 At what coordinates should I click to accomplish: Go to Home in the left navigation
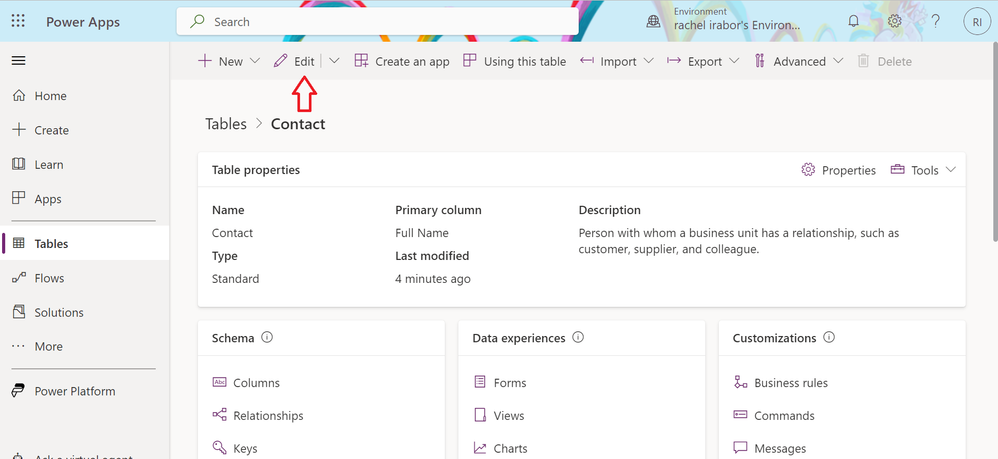tap(85, 95)
